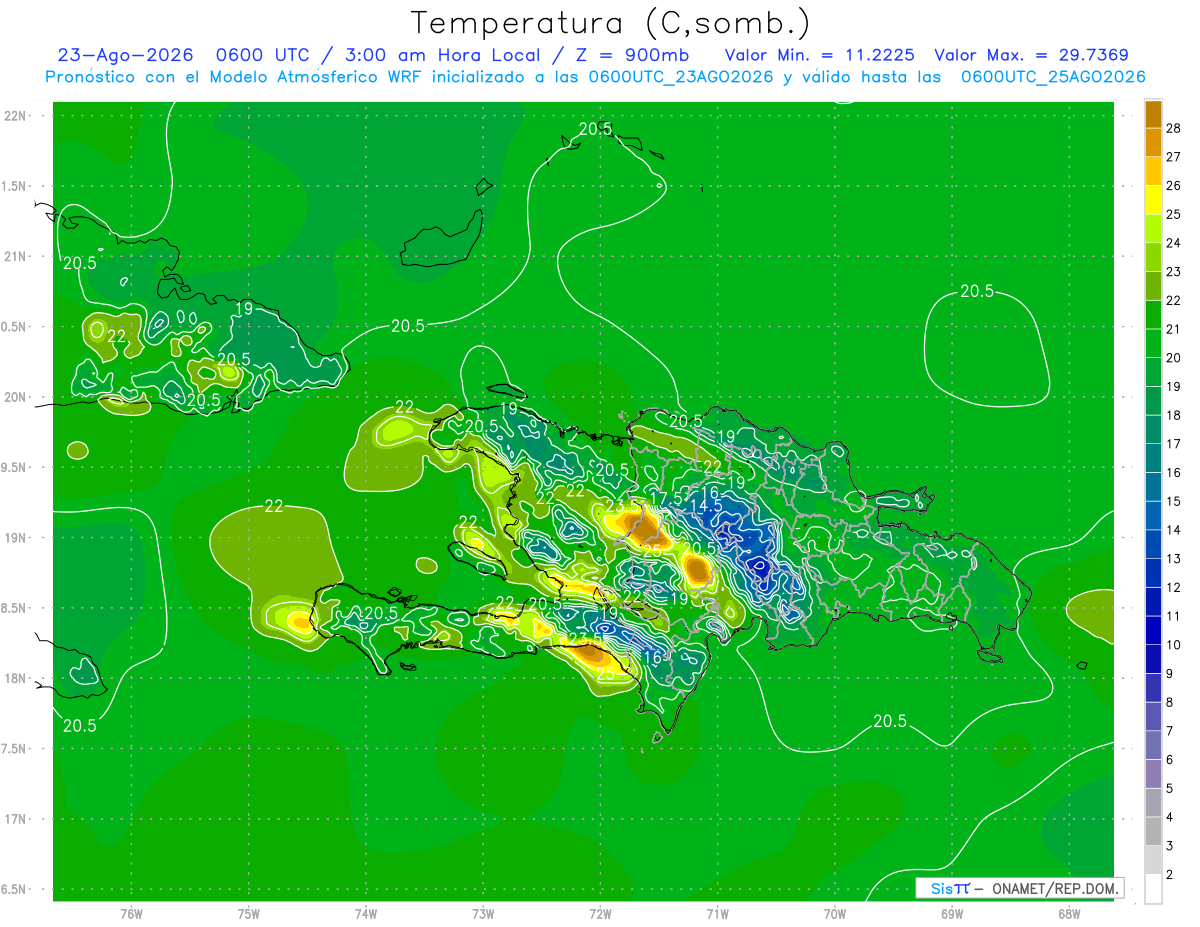Click the colorbar value label "2"
The height and width of the screenshot is (927, 1200).
(x=1170, y=875)
